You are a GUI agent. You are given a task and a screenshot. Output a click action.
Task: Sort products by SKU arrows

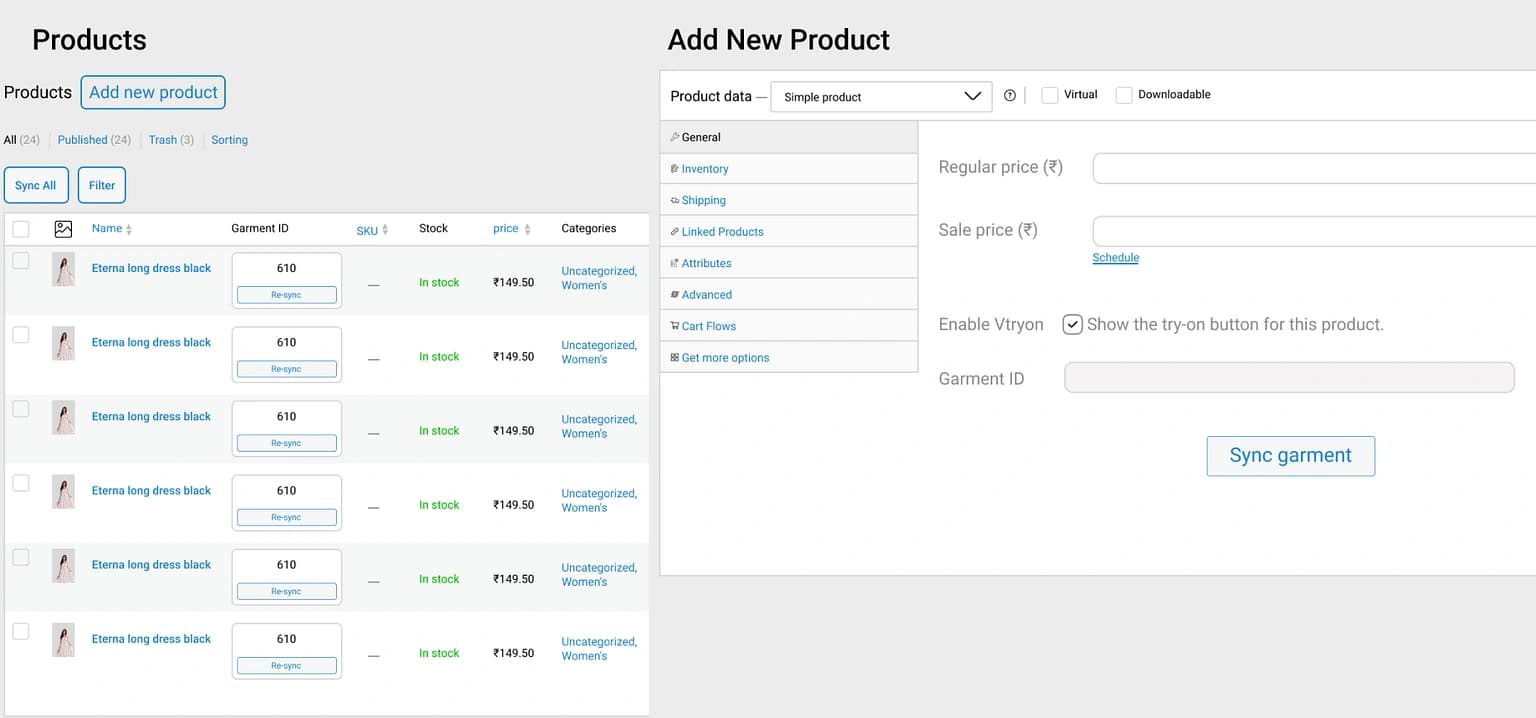tap(385, 231)
